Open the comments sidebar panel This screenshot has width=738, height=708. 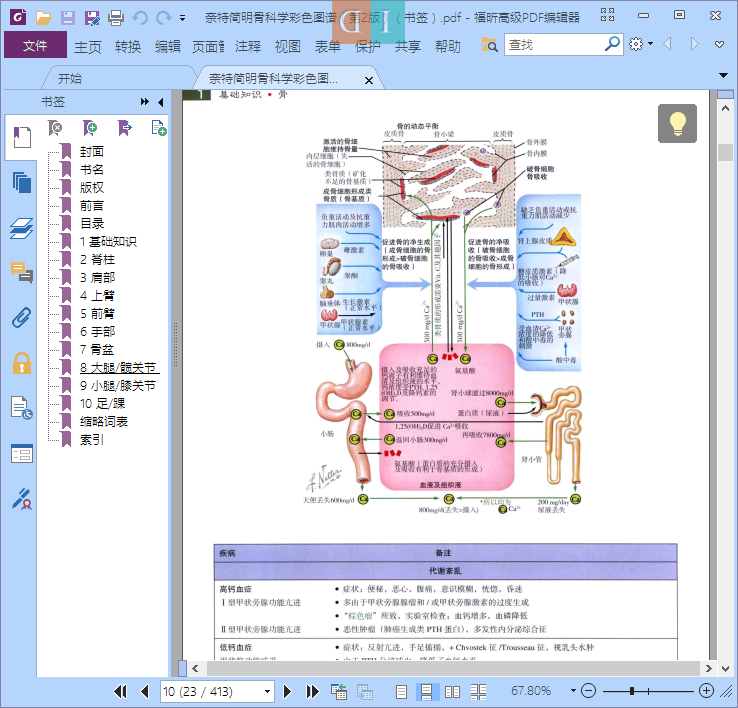[x=22, y=273]
